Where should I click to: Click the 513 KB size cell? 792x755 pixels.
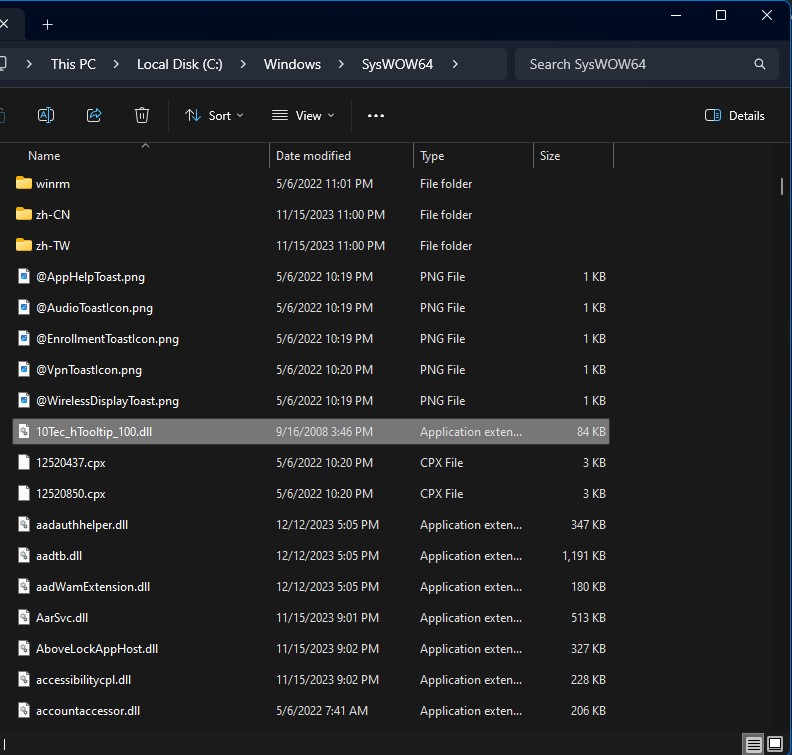click(x=588, y=618)
